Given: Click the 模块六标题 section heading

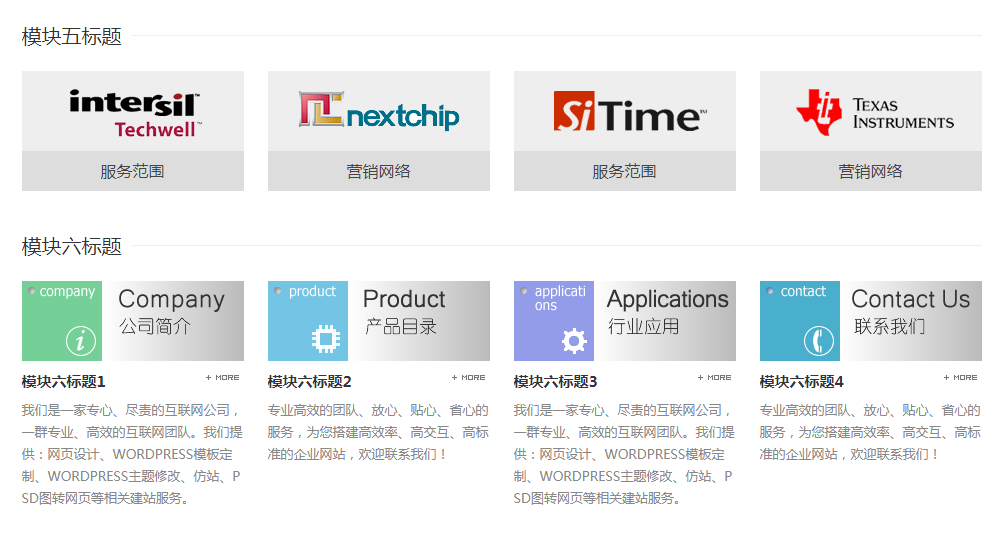Looking at the screenshot, I should click(71, 246).
